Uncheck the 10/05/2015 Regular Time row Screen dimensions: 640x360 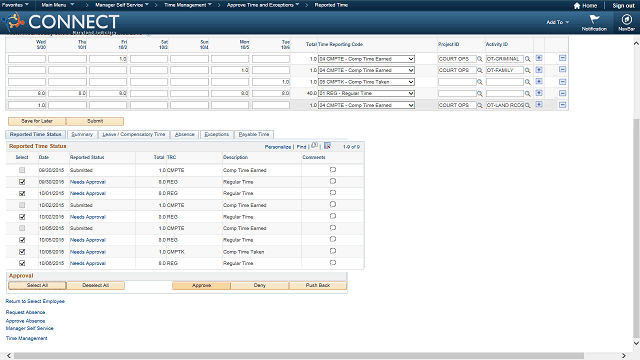[22, 240]
